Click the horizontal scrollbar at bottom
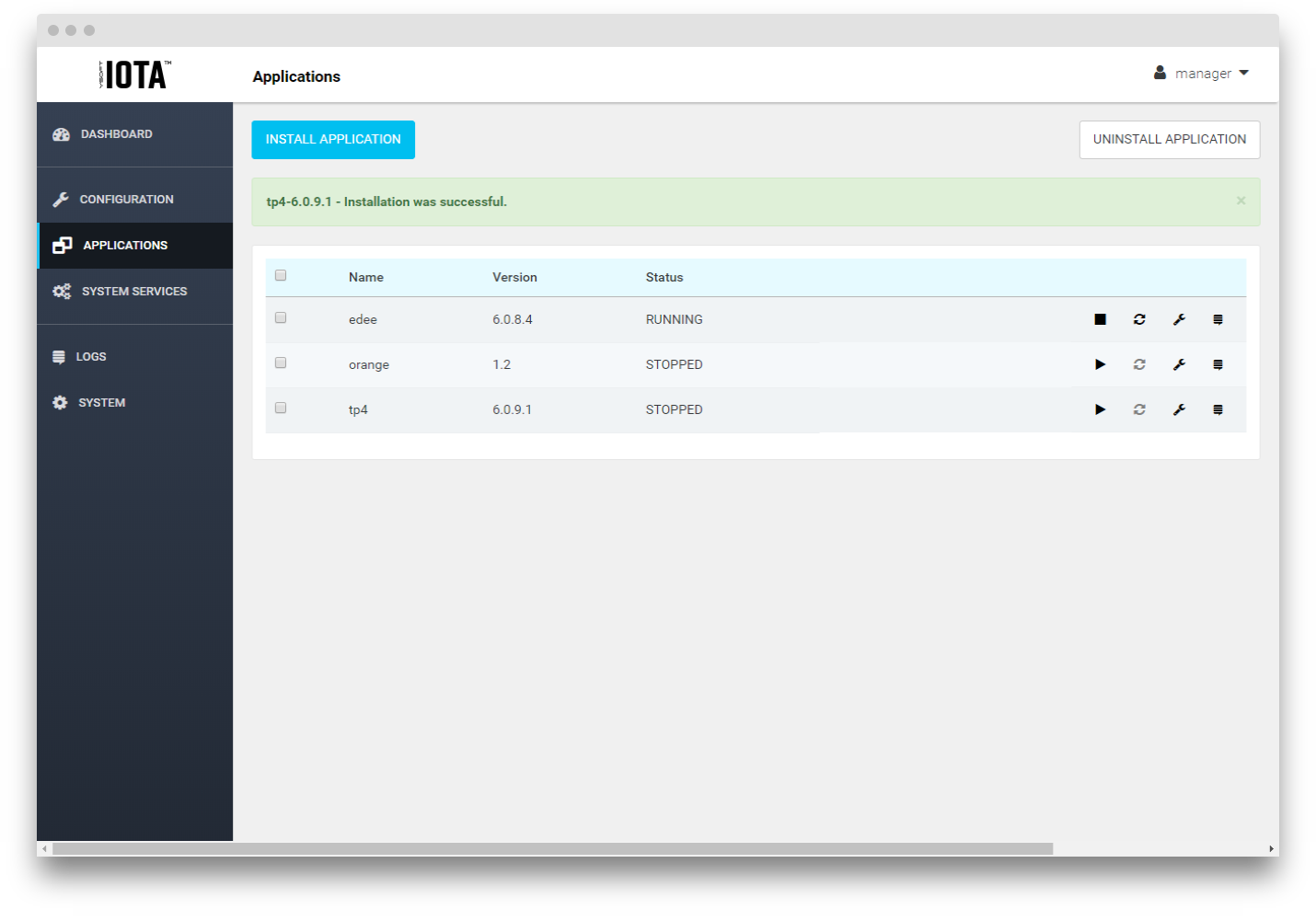Viewport: 1316px width, 921px height. 552,848
